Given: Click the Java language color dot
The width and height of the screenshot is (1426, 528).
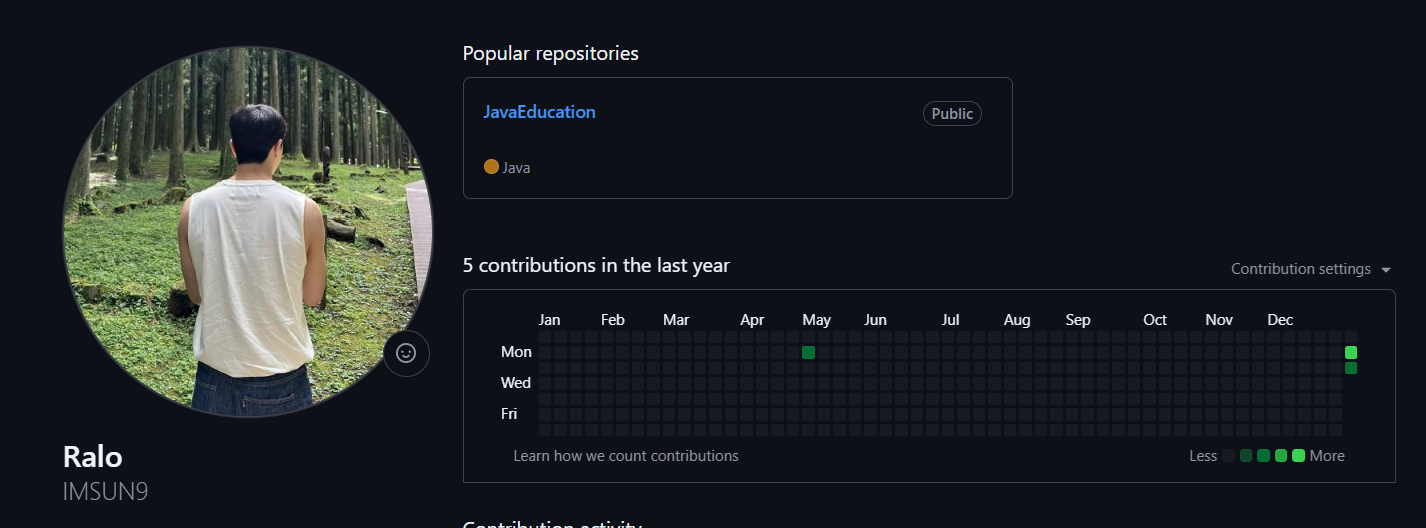Looking at the screenshot, I should pyautogui.click(x=491, y=167).
